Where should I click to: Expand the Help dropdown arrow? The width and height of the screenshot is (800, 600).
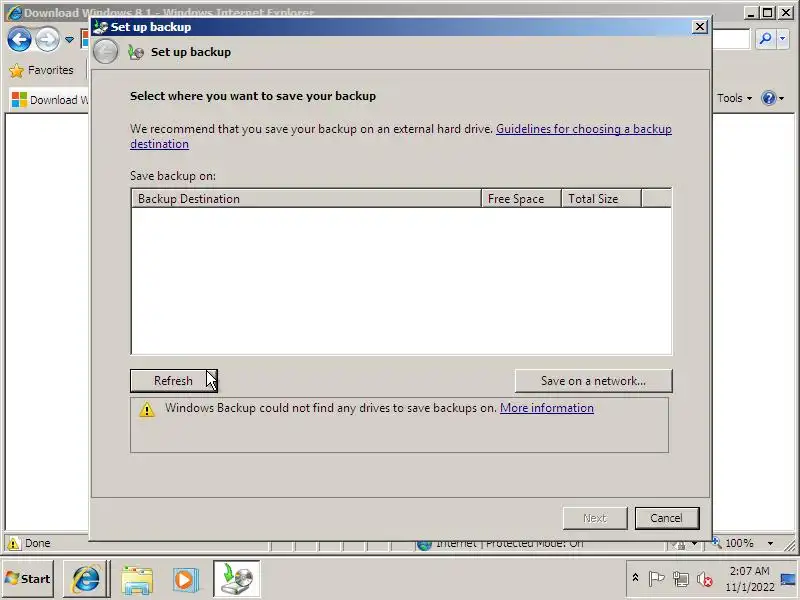(x=781, y=98)
